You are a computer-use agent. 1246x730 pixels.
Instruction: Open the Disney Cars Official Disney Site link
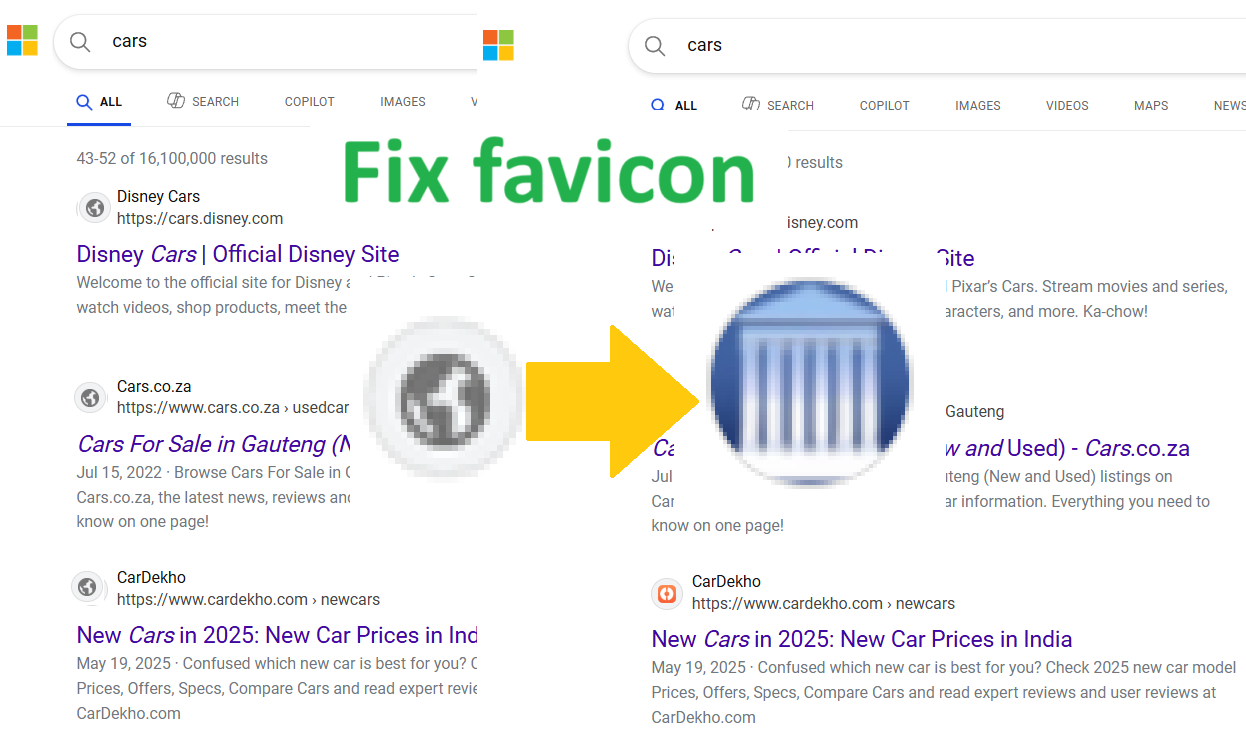point(237,254)
